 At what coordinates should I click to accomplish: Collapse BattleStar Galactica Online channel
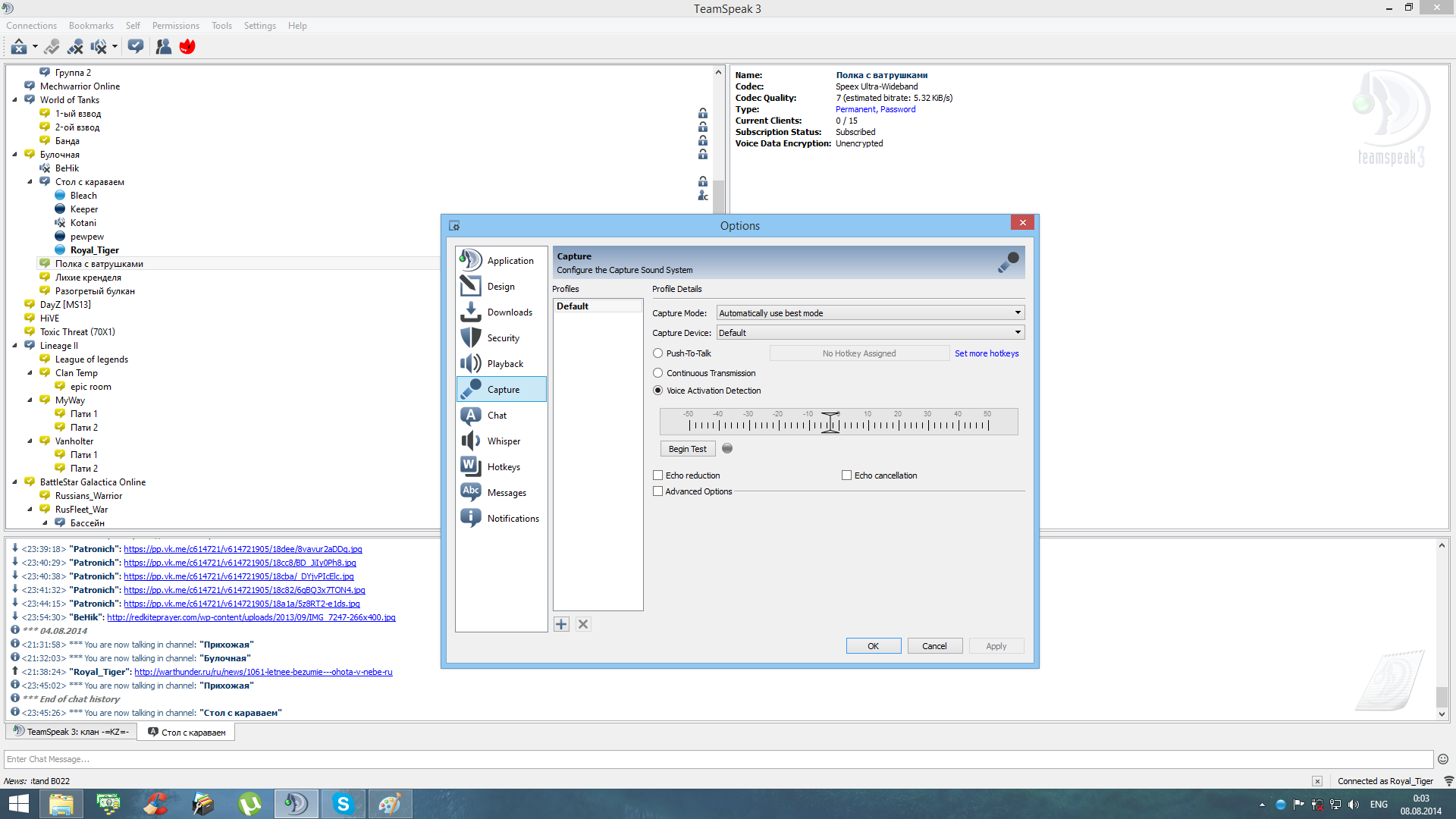[14, 482]
